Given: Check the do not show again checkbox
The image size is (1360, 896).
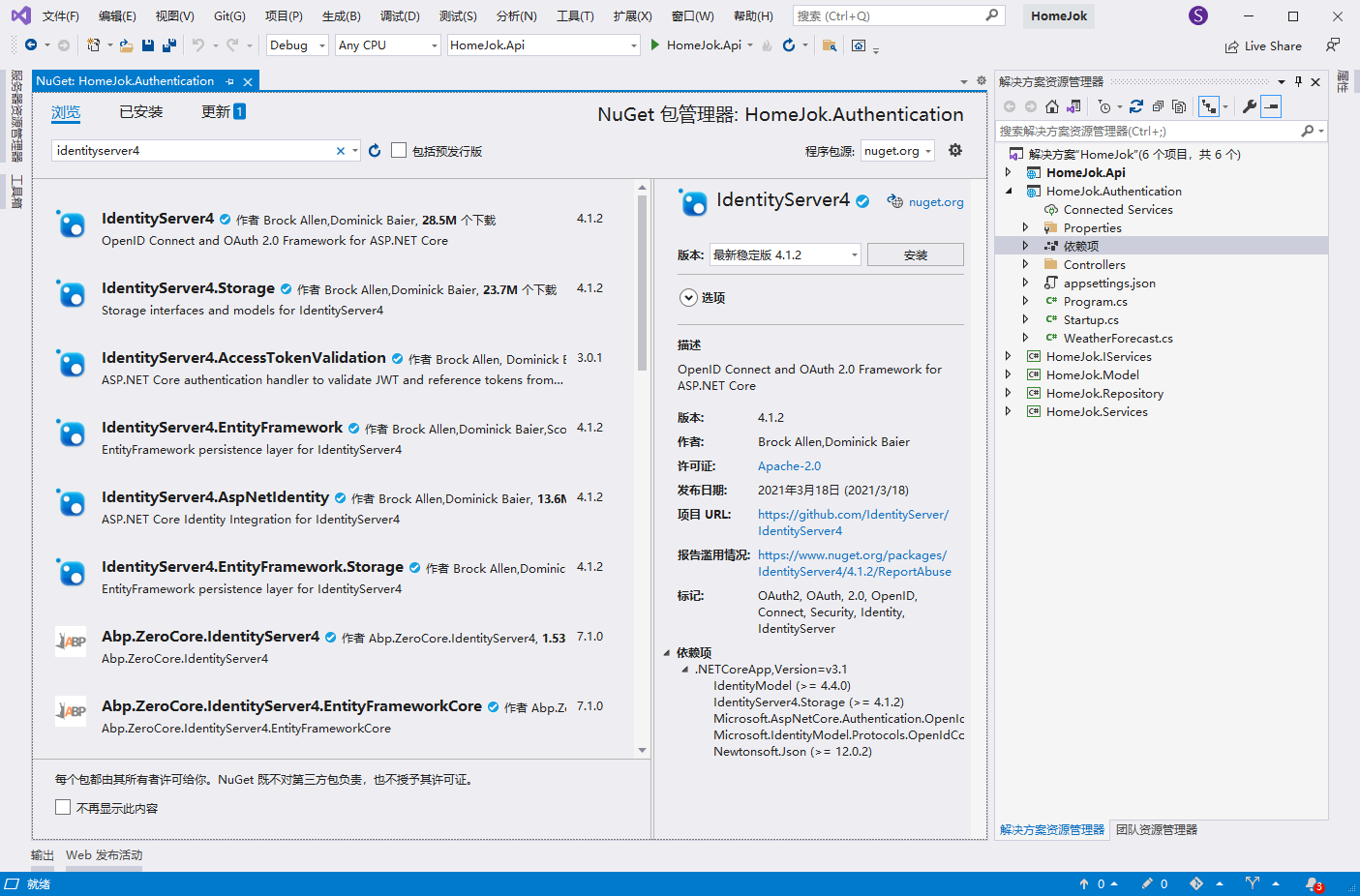Looking at the screenshot, I should pyautogui.click(x=63, y=807).
